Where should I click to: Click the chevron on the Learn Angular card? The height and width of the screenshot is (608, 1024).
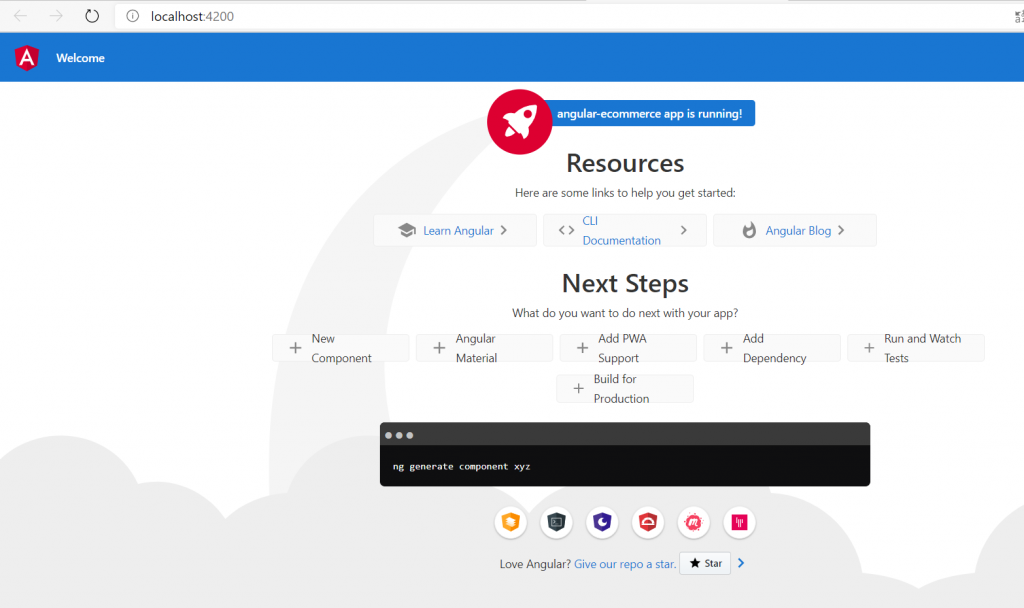coord(504,230)
